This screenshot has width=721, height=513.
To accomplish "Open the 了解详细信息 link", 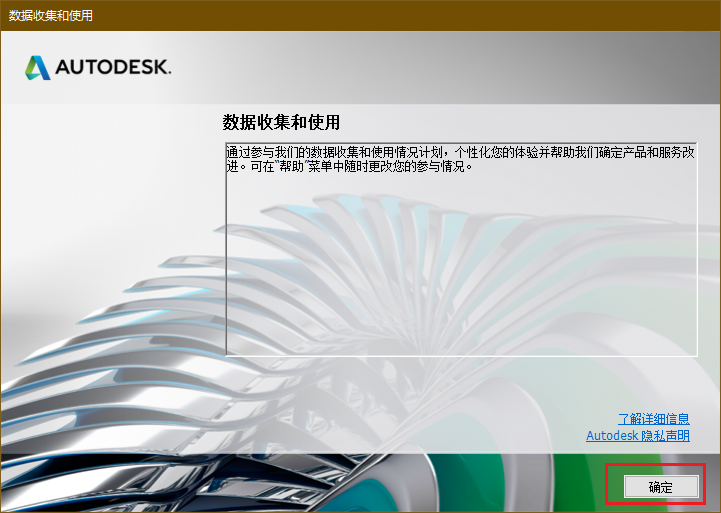I will [653, 418].
